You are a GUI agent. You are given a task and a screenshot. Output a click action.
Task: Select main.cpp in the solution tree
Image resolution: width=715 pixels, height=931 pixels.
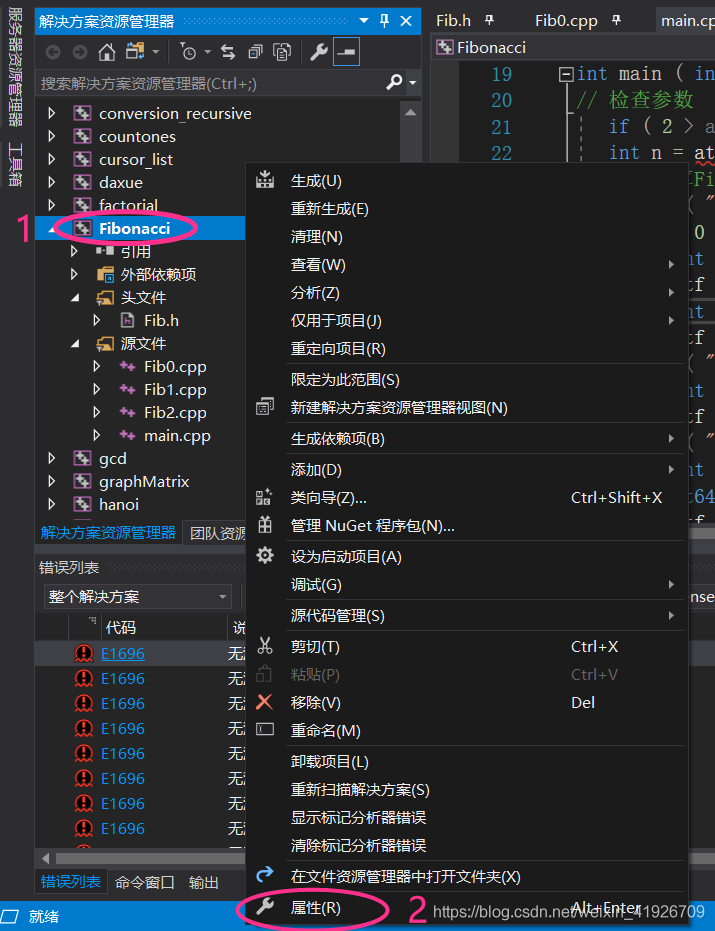[176, 435]
